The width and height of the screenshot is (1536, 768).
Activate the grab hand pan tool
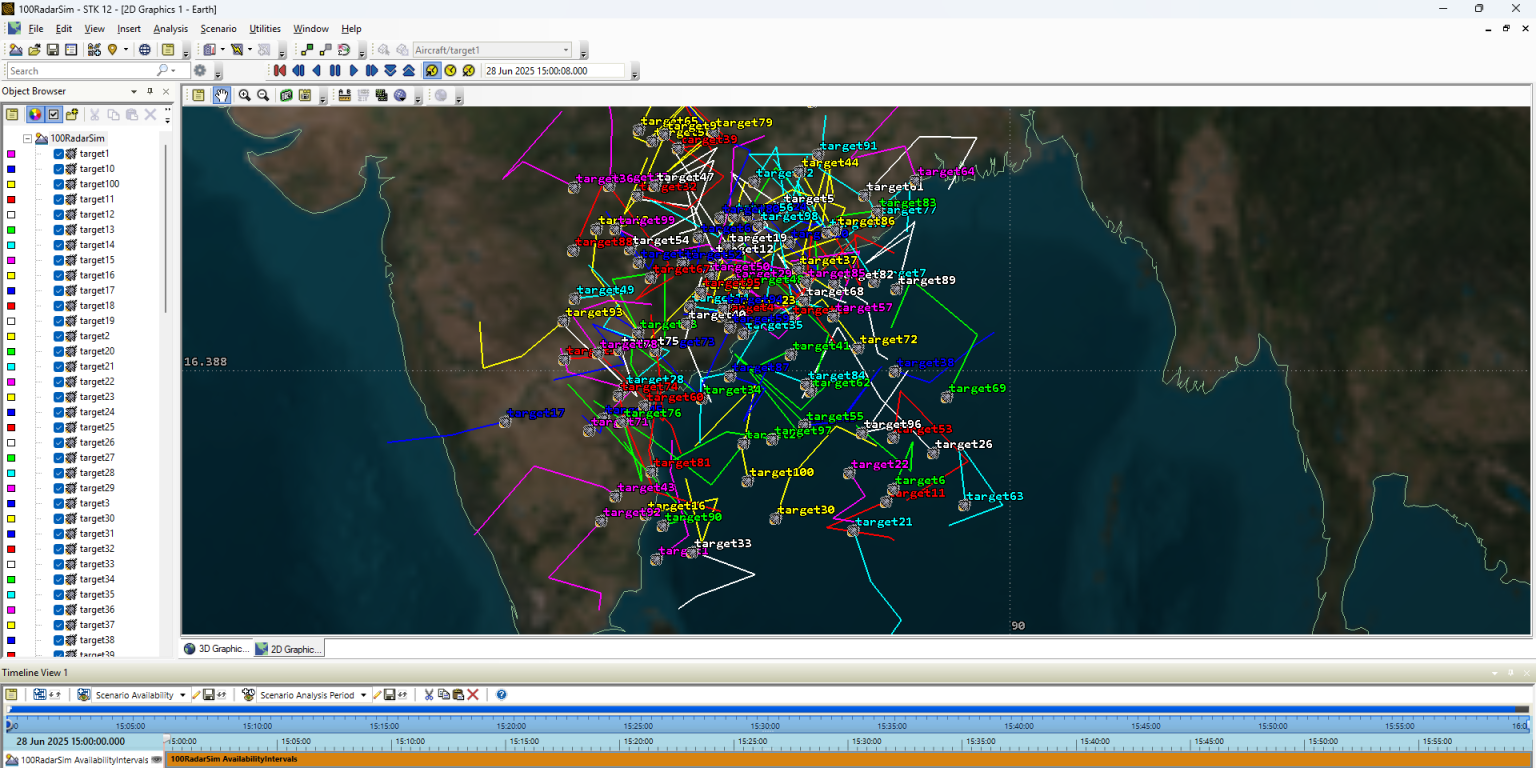tap(221, 95)
